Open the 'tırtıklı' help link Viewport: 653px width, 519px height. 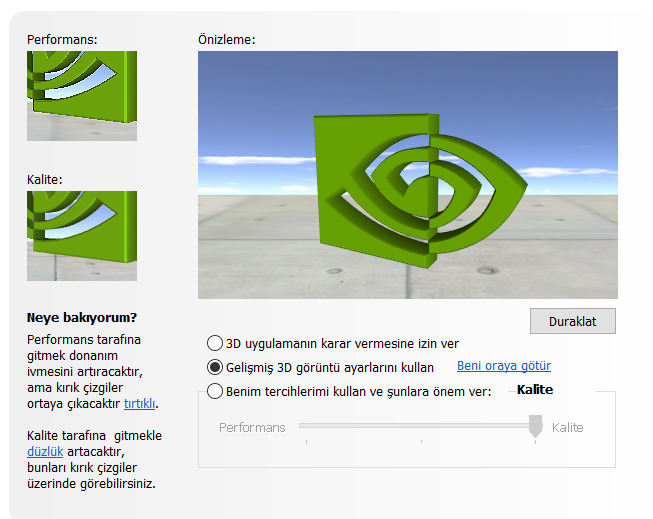click(x=140, y=404)
